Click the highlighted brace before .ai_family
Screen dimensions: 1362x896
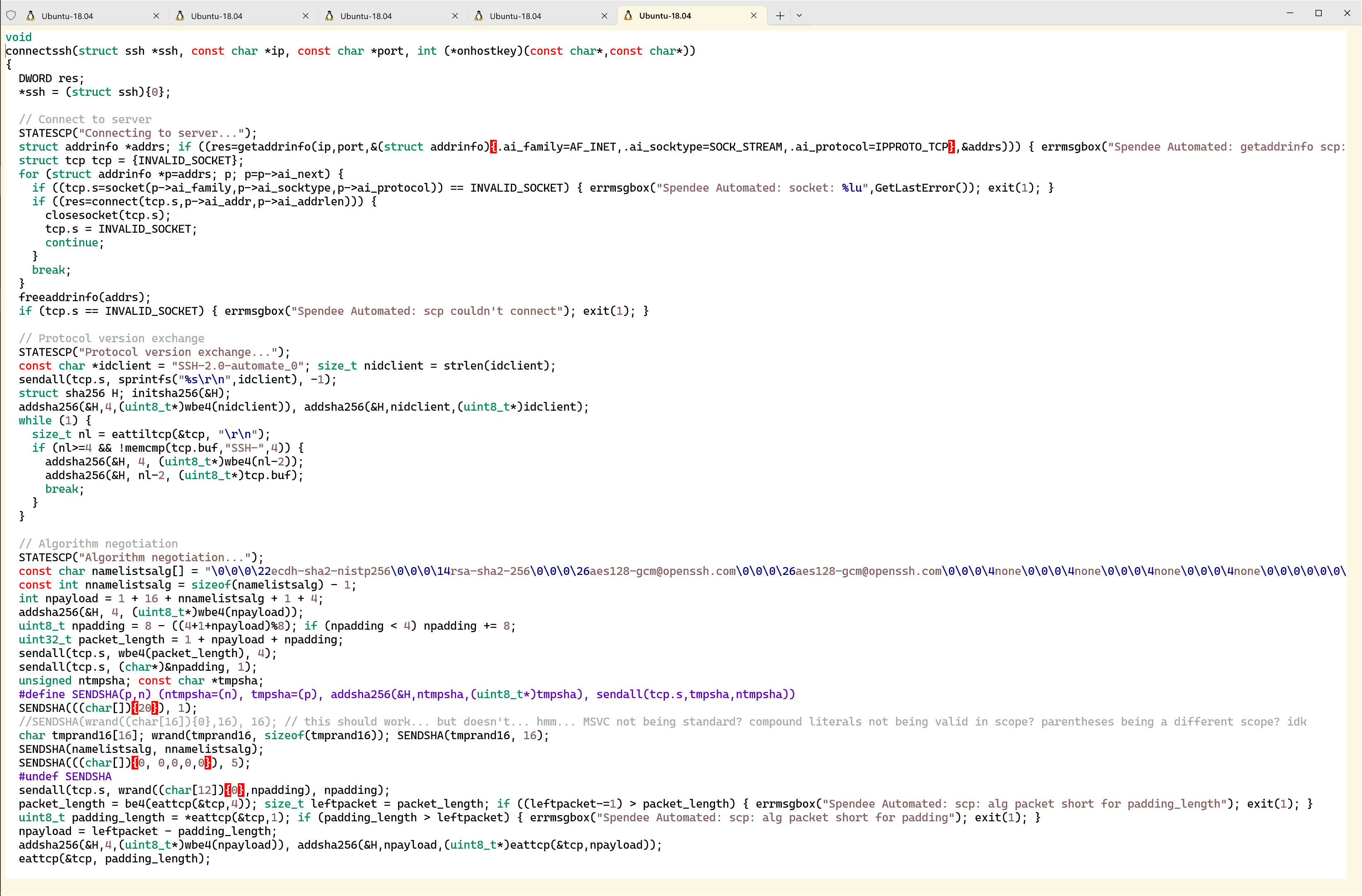click(493, 147)
